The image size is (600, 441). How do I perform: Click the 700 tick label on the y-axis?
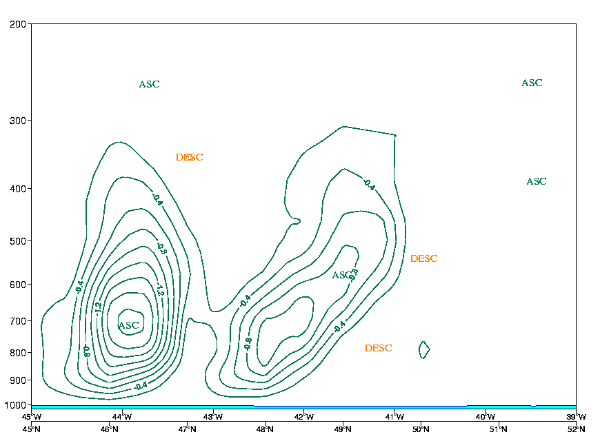click(x=17, y=321)
